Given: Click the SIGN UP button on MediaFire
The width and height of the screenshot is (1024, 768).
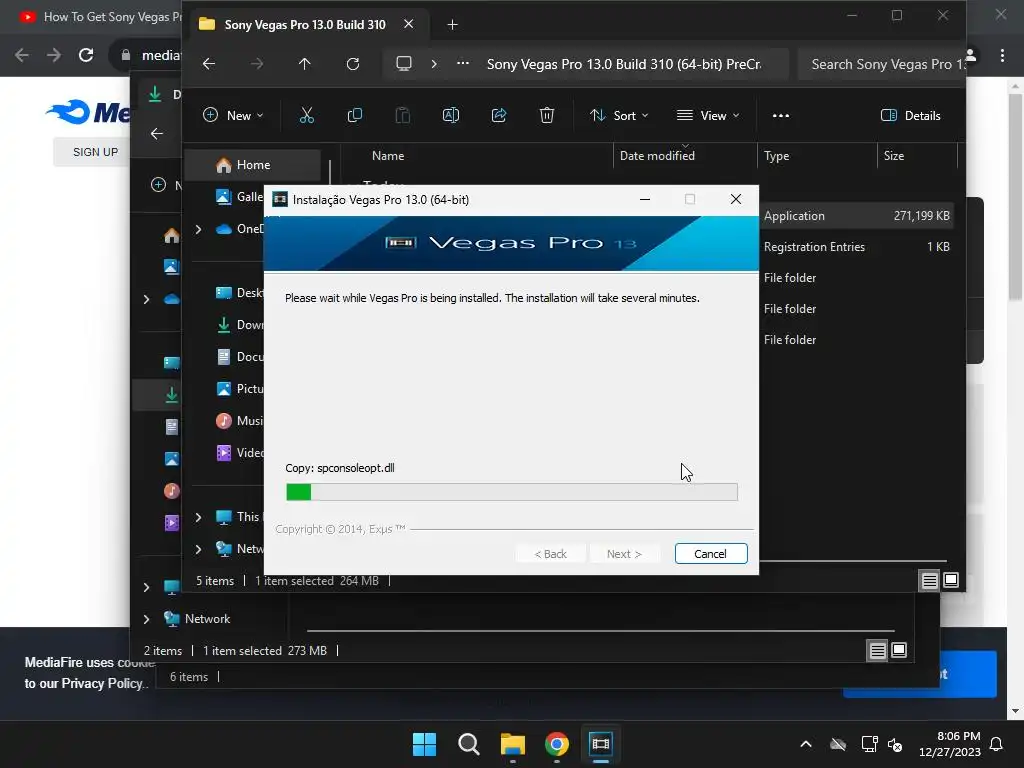Looking at the screenshot, I should tap(95, 152).
